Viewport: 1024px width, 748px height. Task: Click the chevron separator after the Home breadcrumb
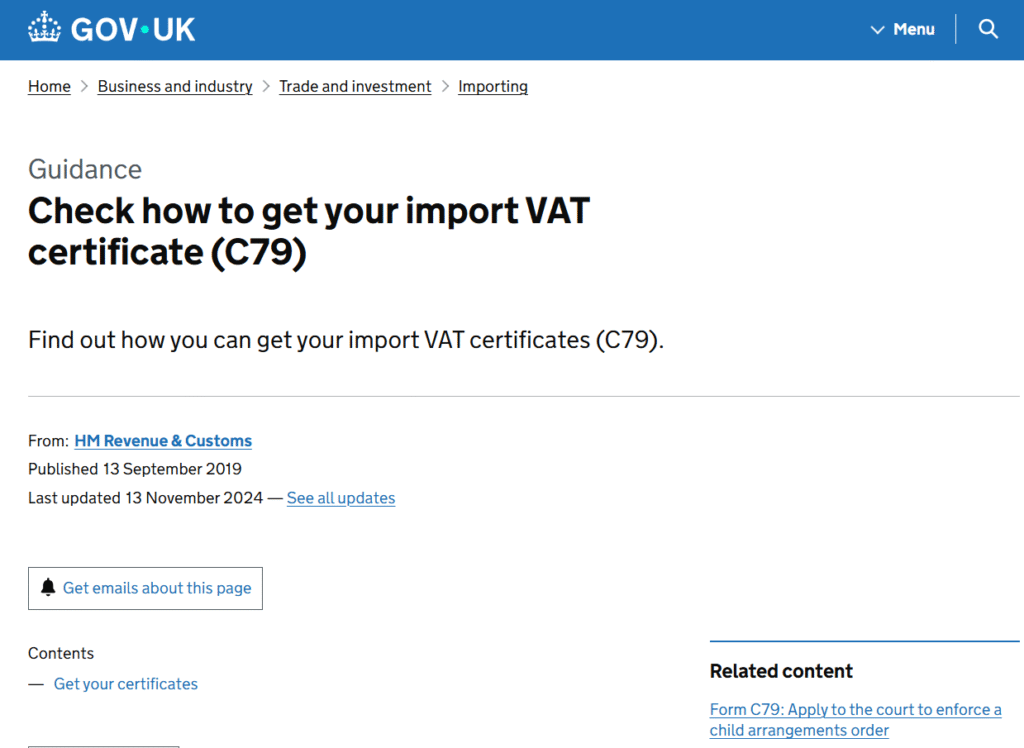tap(84, 87)
